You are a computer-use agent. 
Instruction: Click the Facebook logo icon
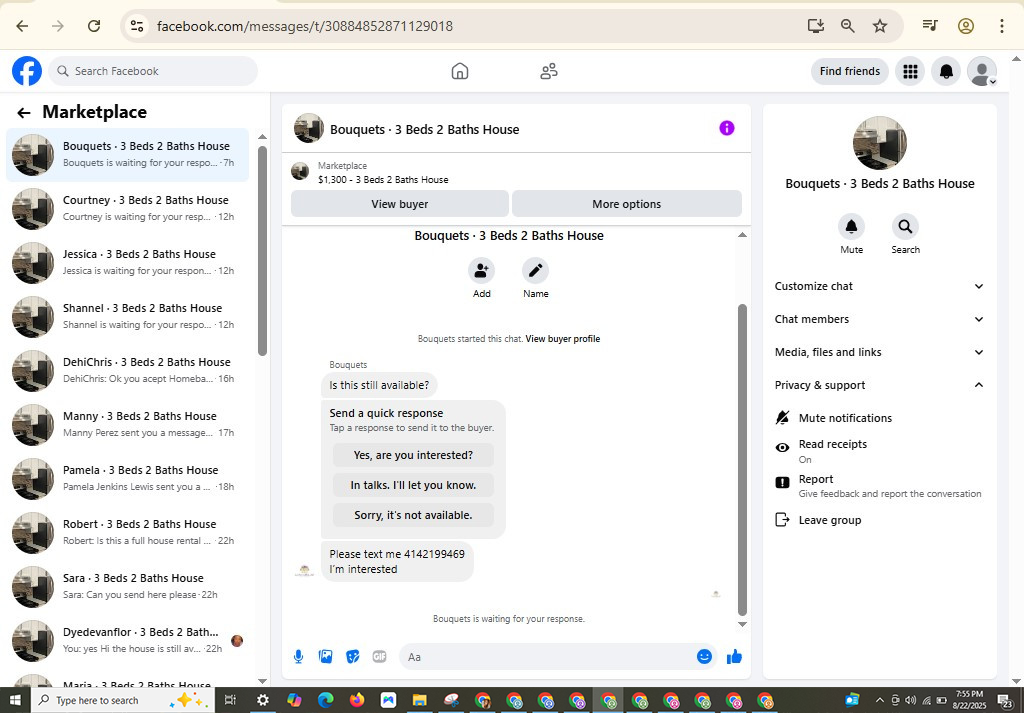(x=27, y=71)
